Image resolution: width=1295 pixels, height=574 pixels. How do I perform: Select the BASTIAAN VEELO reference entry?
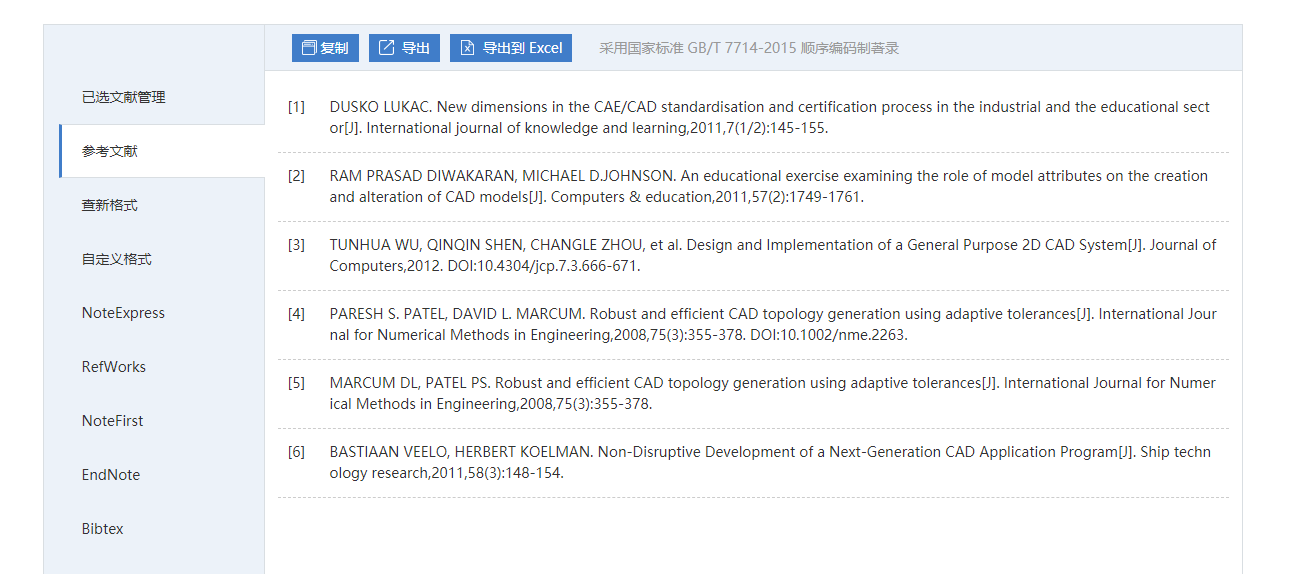coord(769,463)
